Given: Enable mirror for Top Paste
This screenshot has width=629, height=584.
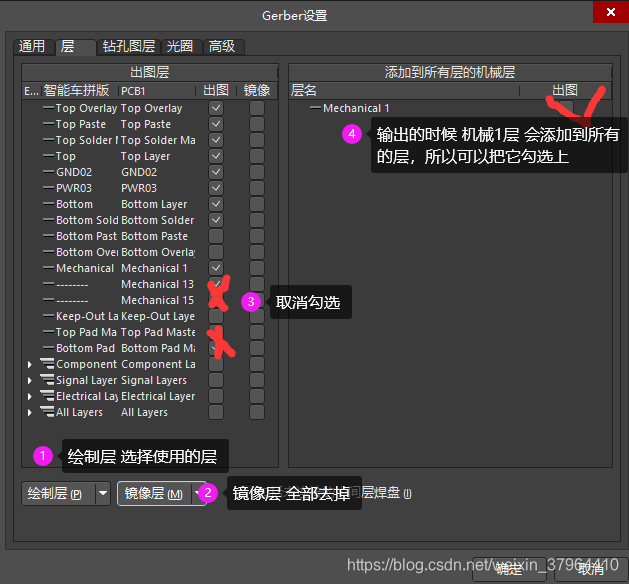Looking at the screenshot, I should coord(257,124).
